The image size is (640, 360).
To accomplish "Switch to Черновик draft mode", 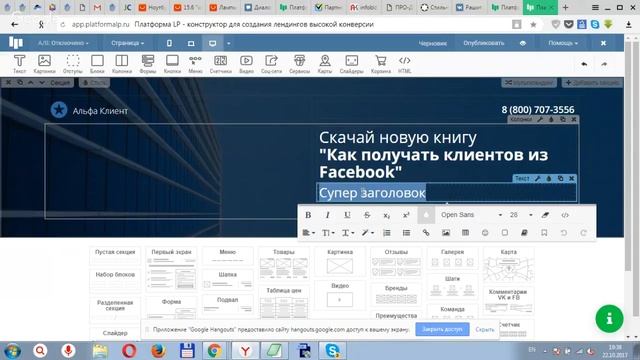I will [432, 43].
